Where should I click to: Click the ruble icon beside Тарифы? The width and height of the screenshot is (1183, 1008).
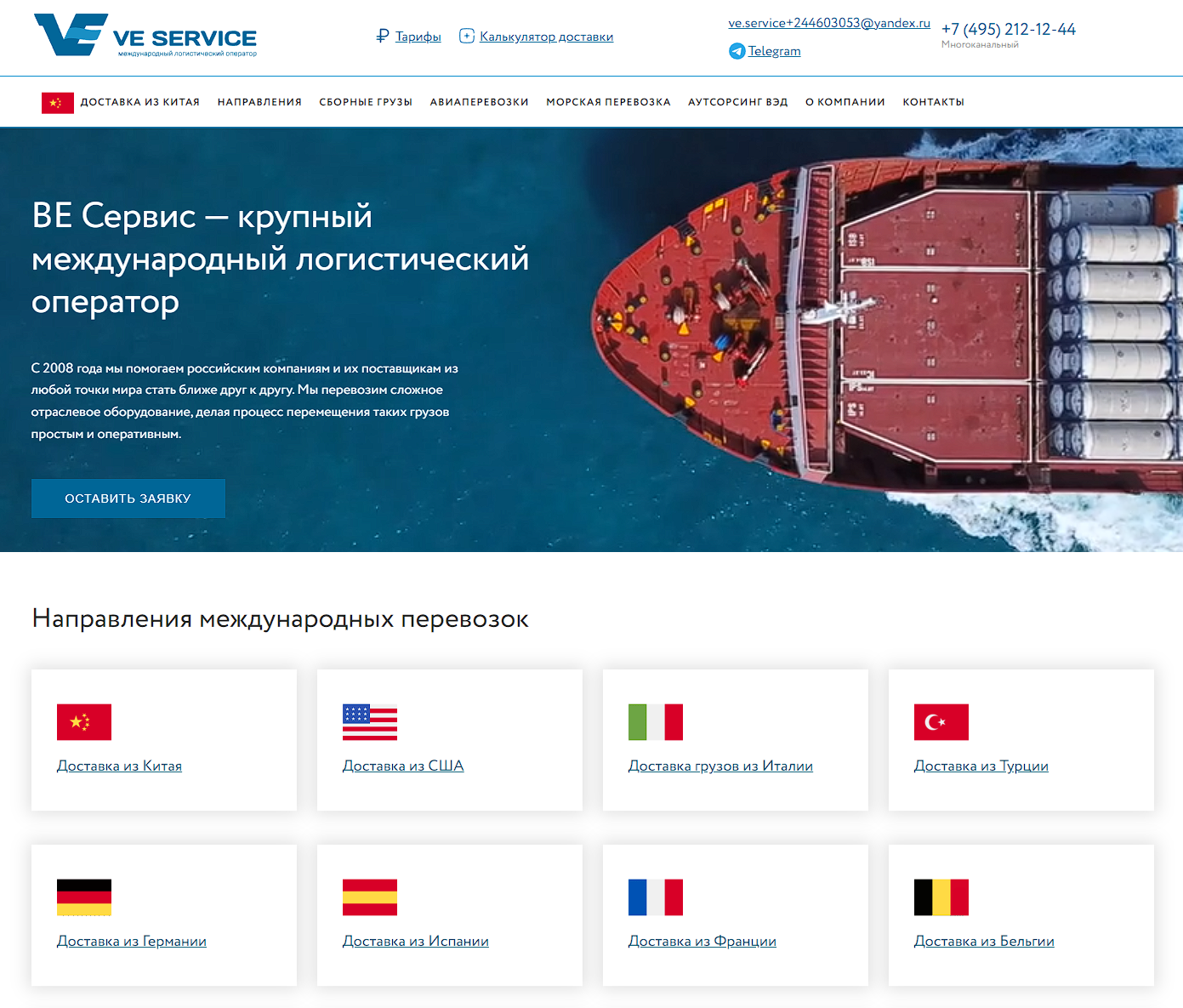[x=383, y=36]
